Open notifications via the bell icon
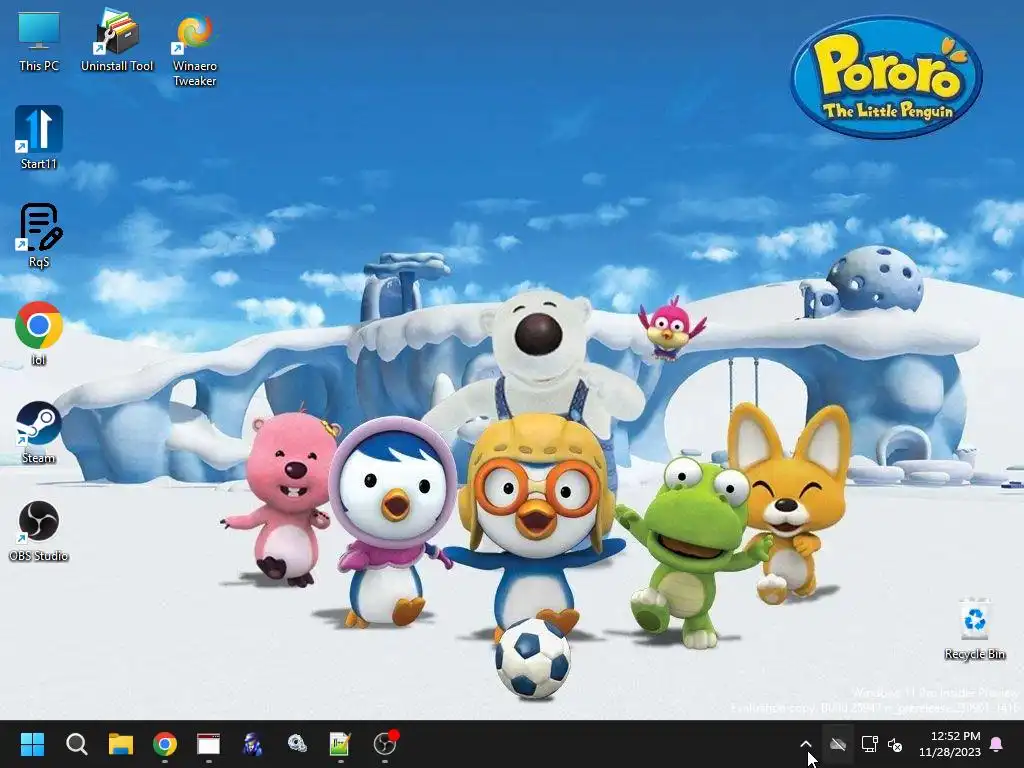The width and height of the screenshot is (1024, 768). [x=997, y=744]
